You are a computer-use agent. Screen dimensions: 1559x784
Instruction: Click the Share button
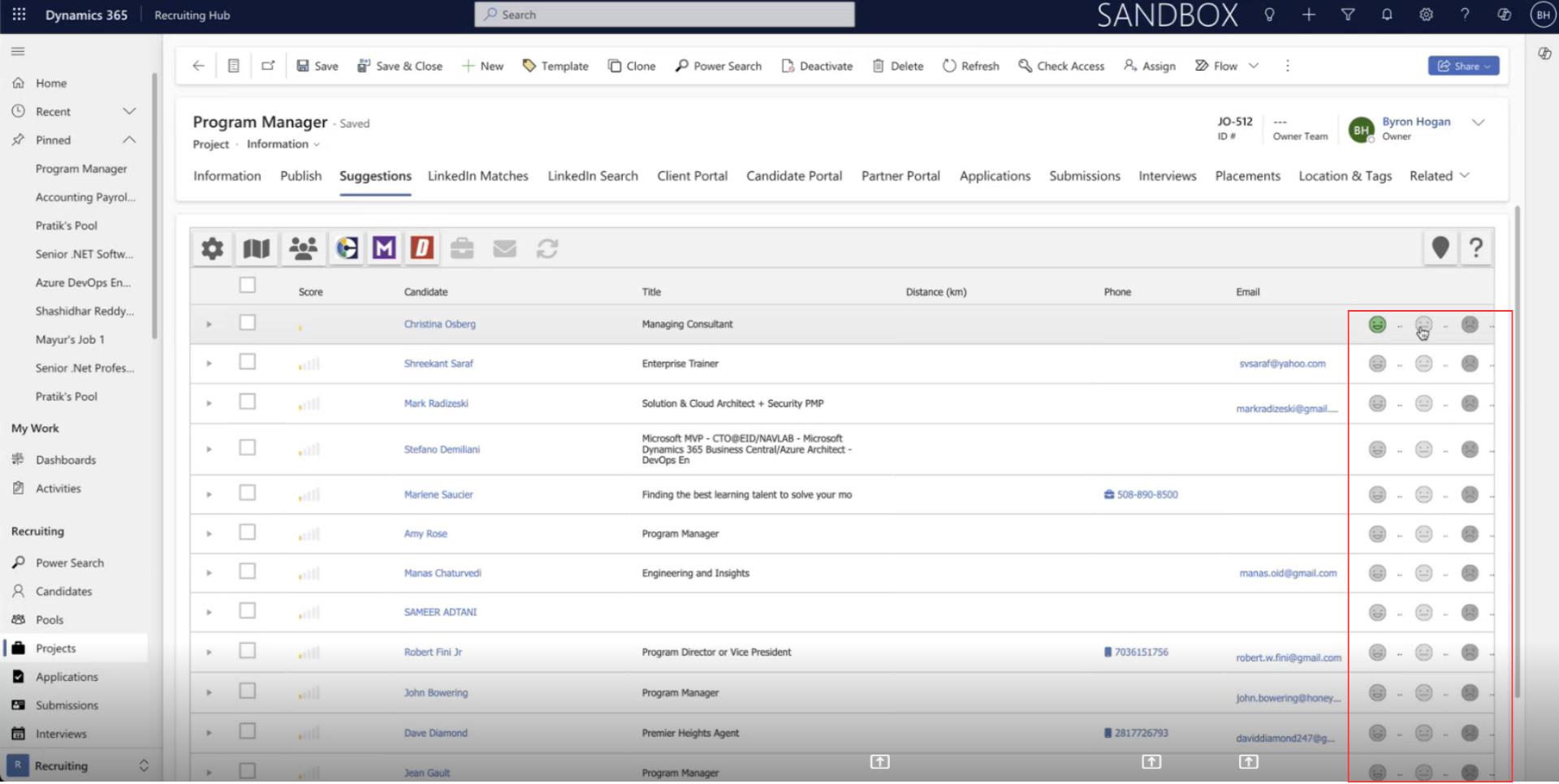coord(1463,66)
